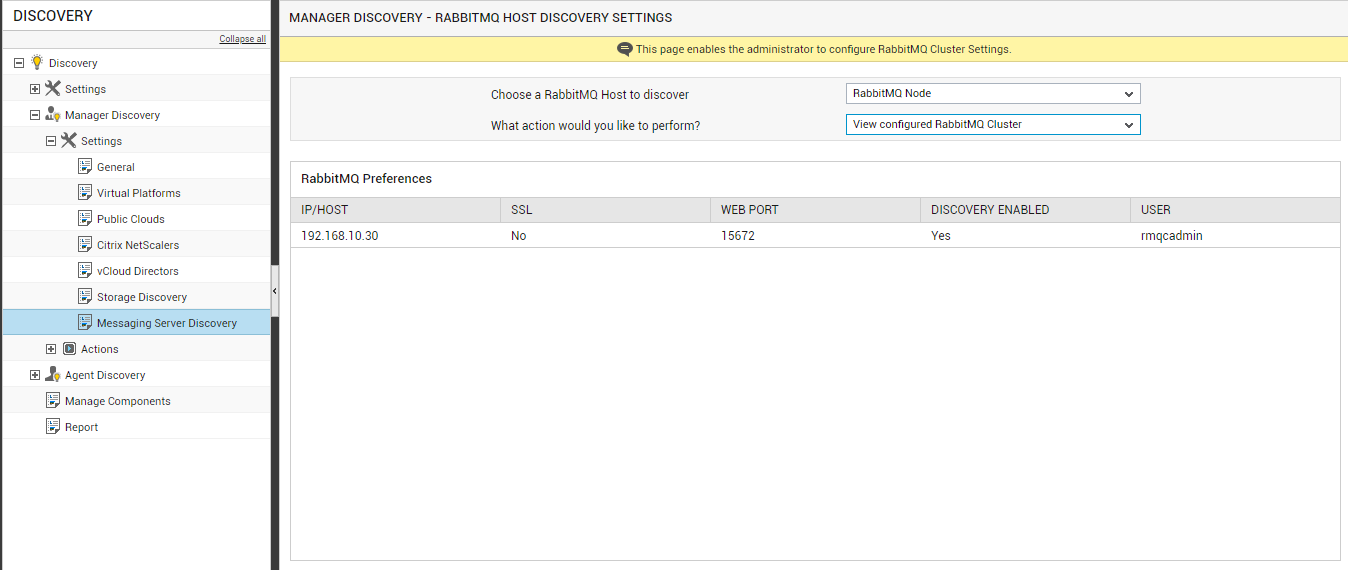The image size is (1348, 570).
Task: Click the Discovery lightbulb icon
Action: point(37,62)
